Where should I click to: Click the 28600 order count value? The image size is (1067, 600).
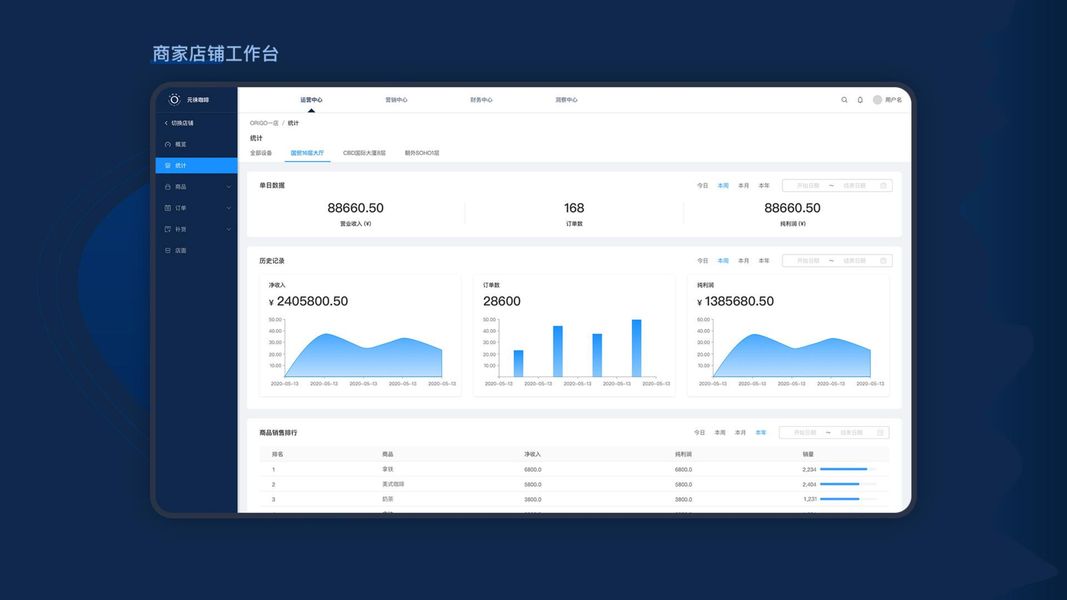(502, 301)
